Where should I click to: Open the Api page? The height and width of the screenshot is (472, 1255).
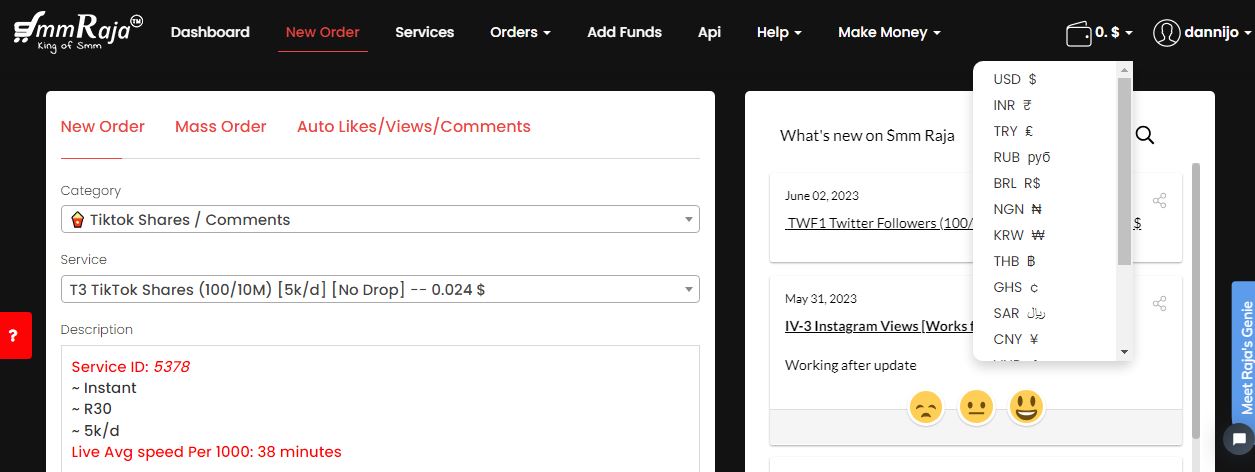[x=709, y=32]
